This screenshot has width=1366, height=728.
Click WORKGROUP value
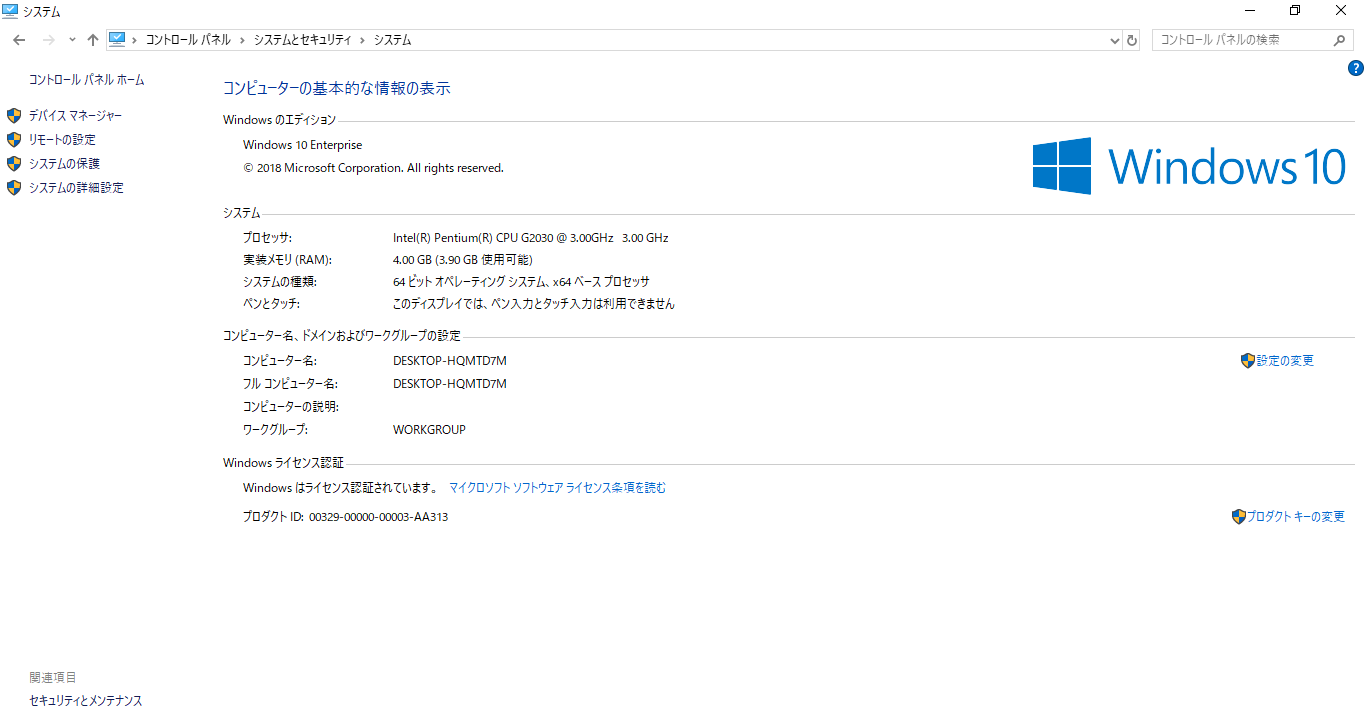coord(429,430)
